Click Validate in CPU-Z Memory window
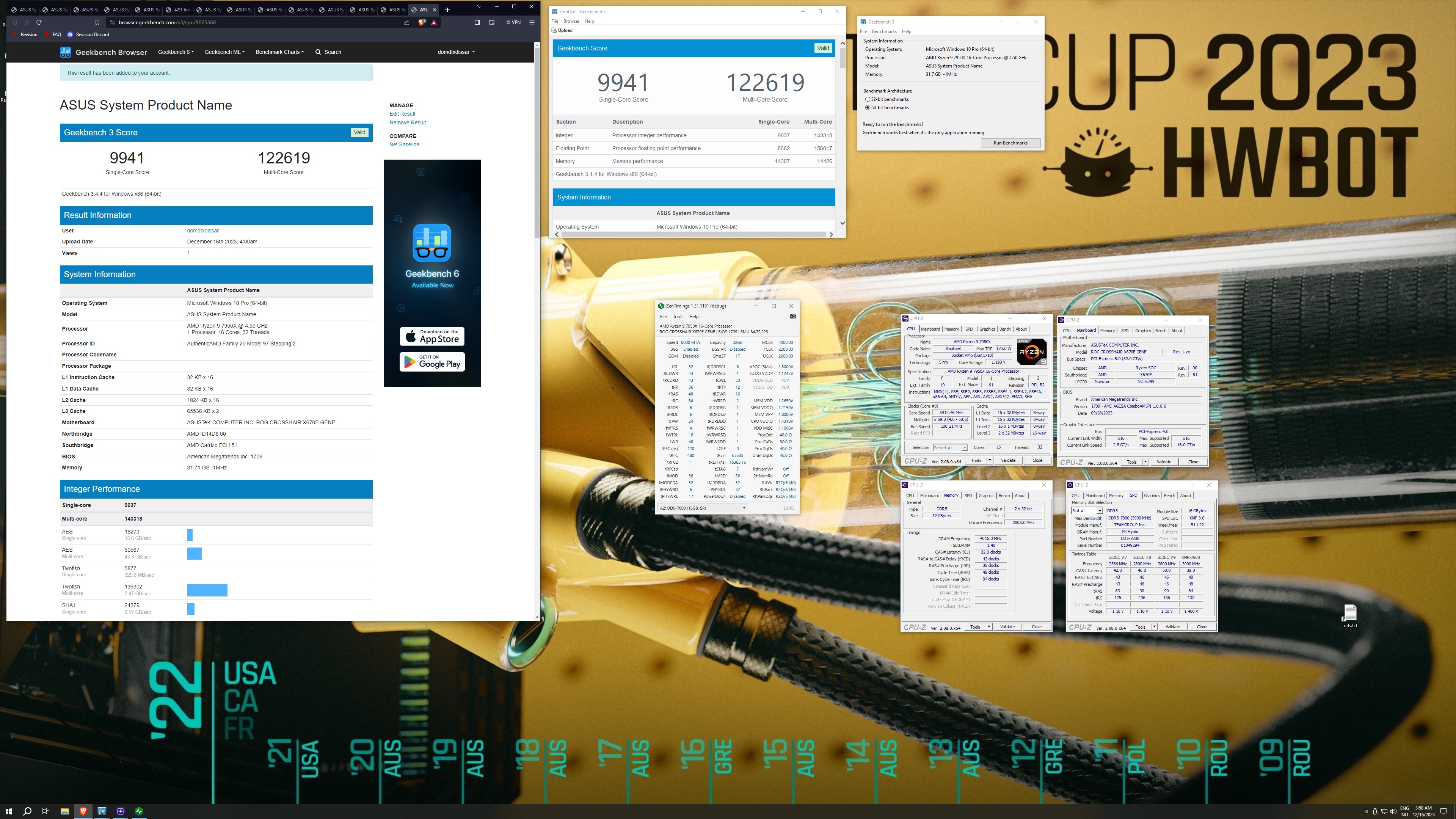This screenshot has height=819, width=1456. [x=1007, y=627]
